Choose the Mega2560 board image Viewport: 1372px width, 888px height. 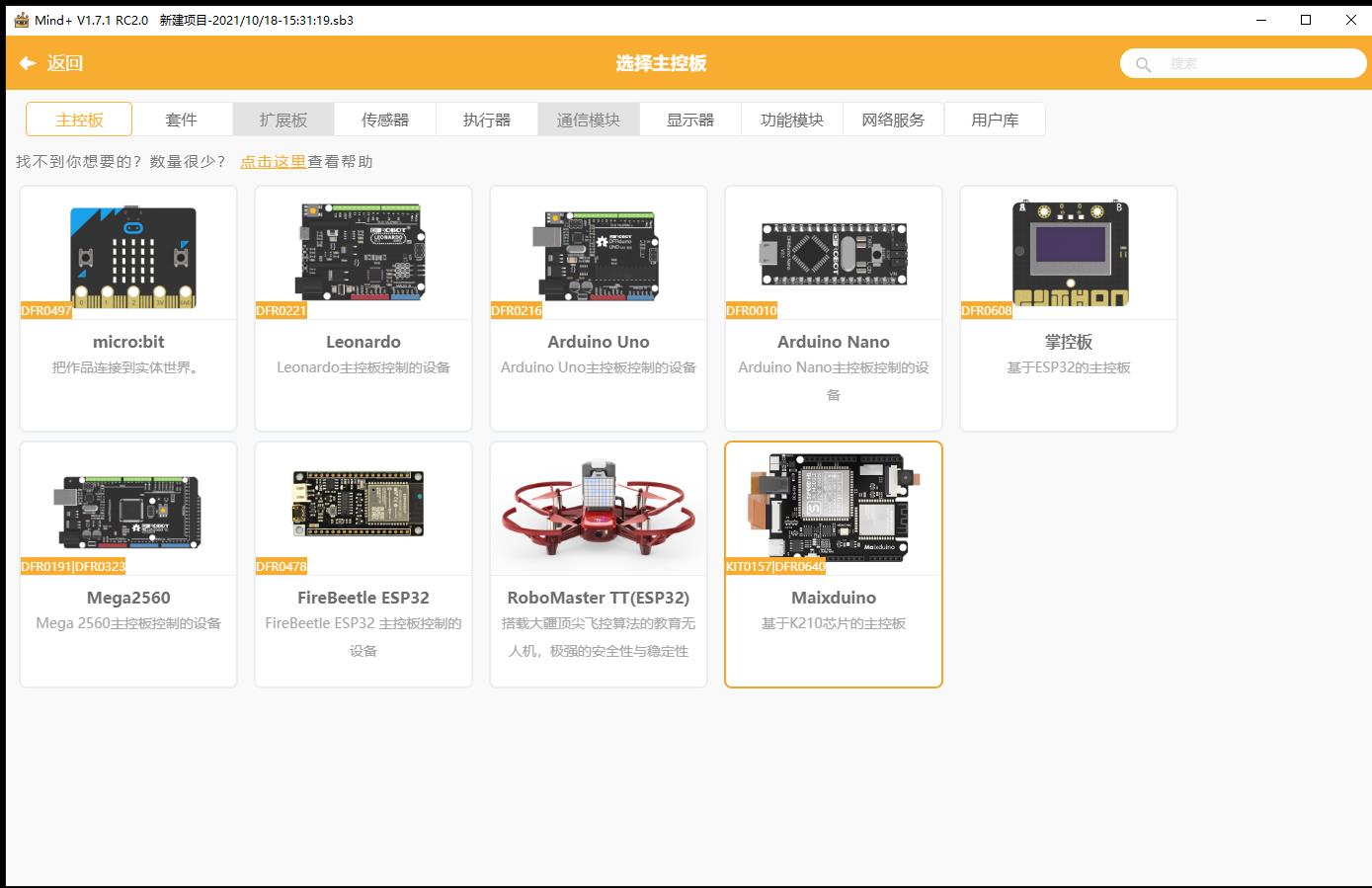pos(128,512)
